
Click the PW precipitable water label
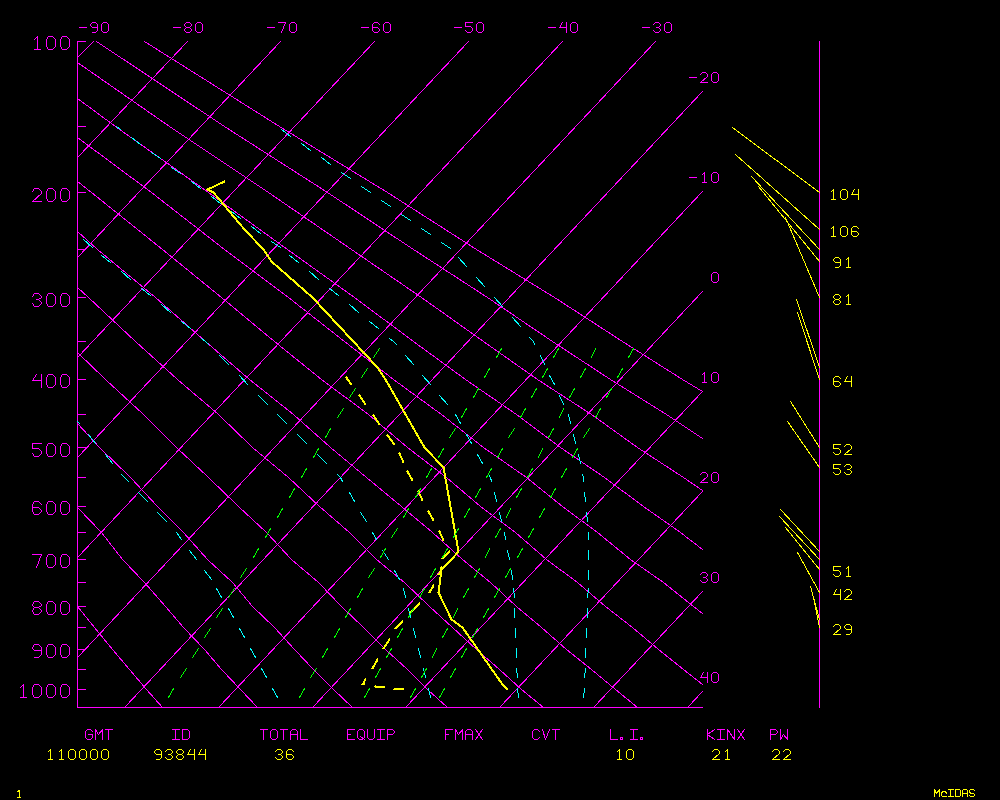(780, 735)
